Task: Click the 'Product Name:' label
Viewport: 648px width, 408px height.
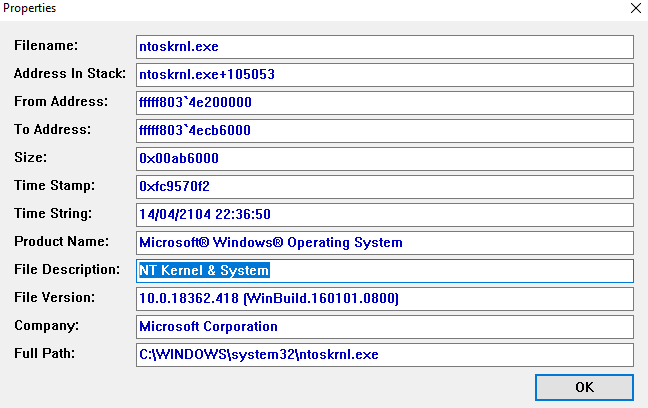Action: (x=62, y=241)
